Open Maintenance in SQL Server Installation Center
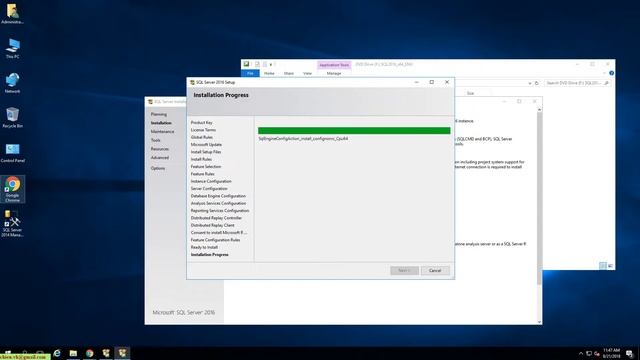 pos(162,131)
